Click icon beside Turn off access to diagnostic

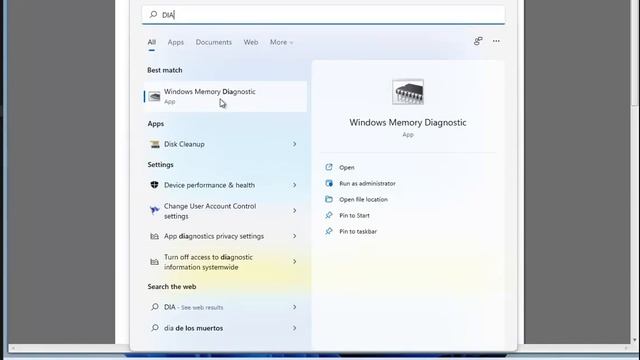[154, 262]
